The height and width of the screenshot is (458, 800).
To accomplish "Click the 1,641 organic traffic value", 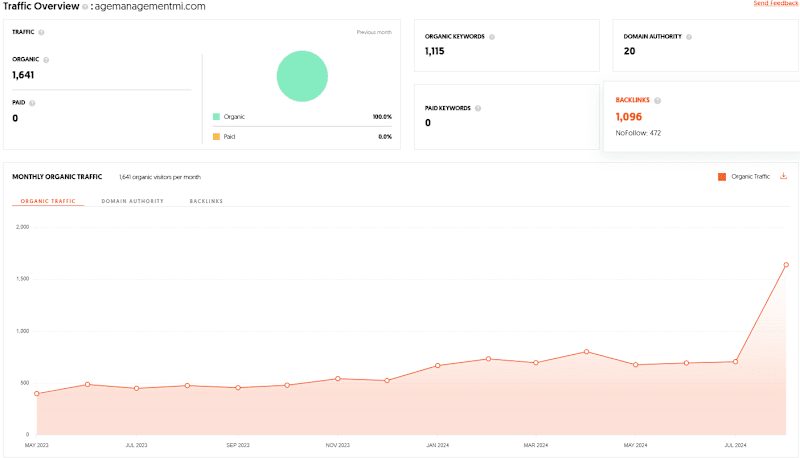I will point(23,75).
